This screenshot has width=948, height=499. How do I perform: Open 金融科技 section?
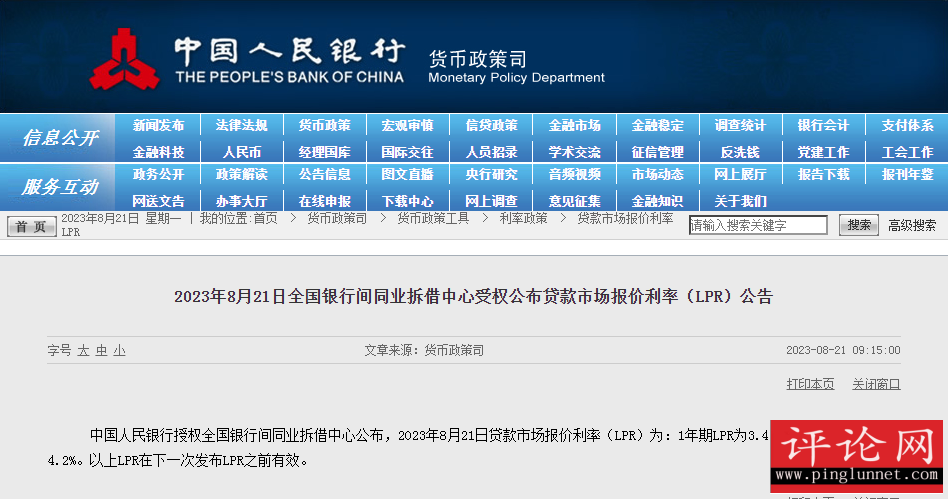[158, 152]
